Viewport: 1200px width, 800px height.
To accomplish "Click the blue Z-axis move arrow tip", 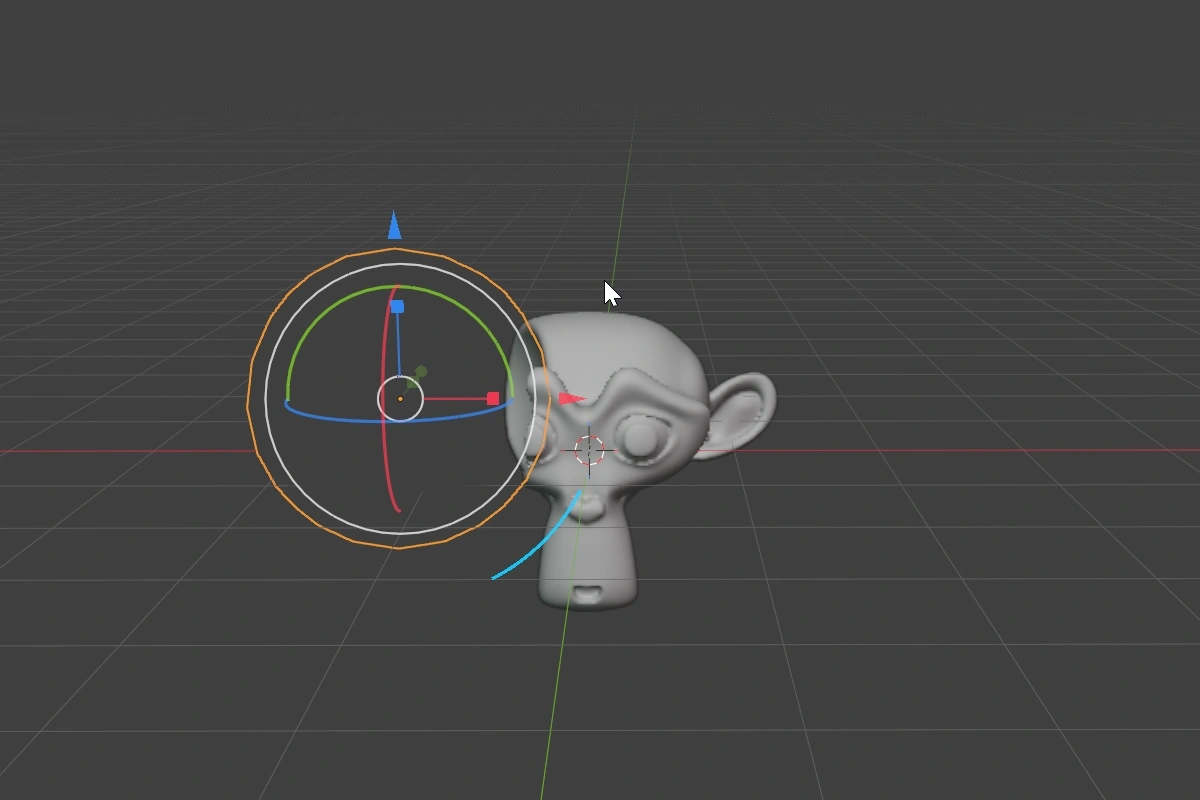I will [x=395, y=226].
